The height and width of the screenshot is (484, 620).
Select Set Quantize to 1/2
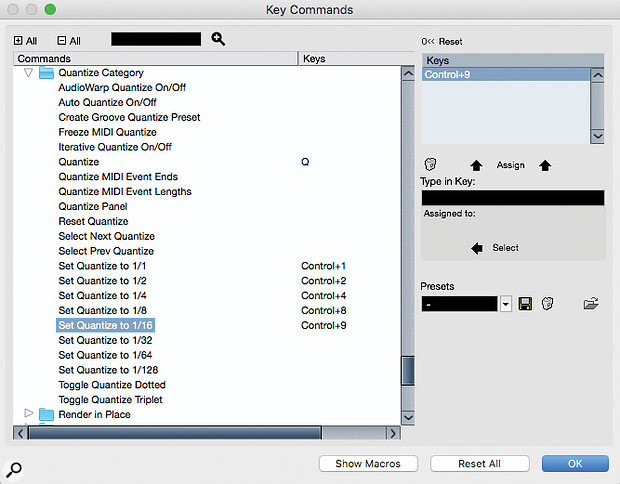pos(102,281)
